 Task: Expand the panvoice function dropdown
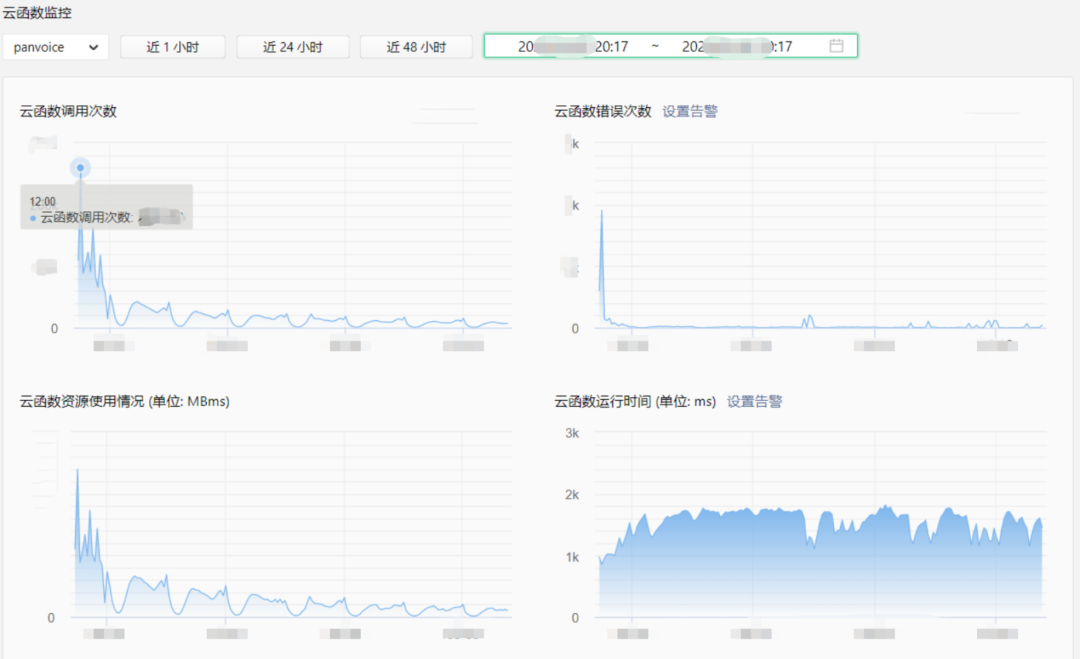pyautogui.click(x=56, y=47)
